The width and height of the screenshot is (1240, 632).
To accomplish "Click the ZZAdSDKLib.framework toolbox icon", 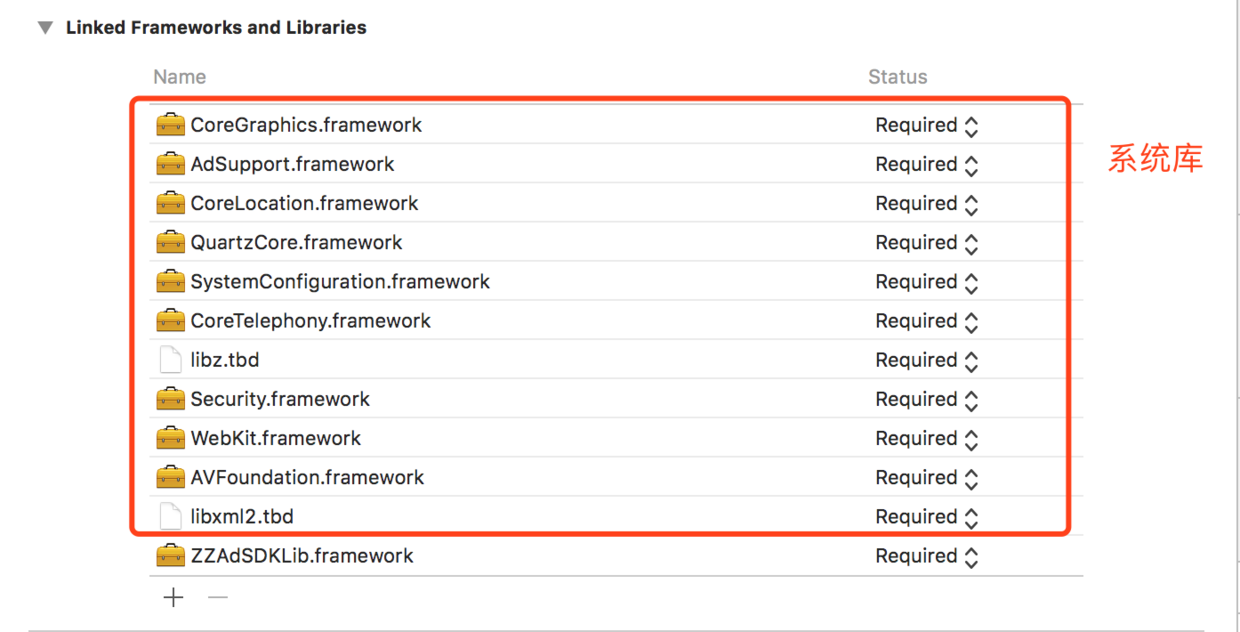I will [171, 556].
